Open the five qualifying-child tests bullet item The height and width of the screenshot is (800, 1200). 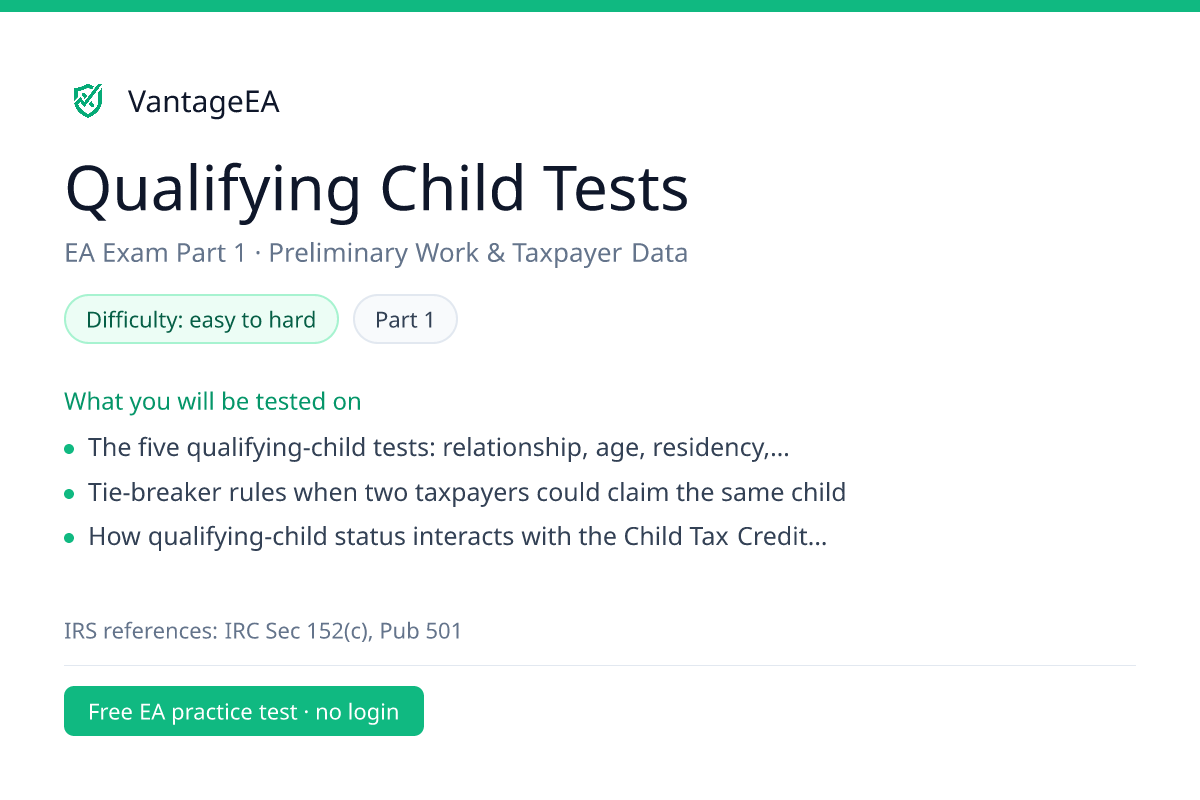pyautogui.click(x=439, y=447)
